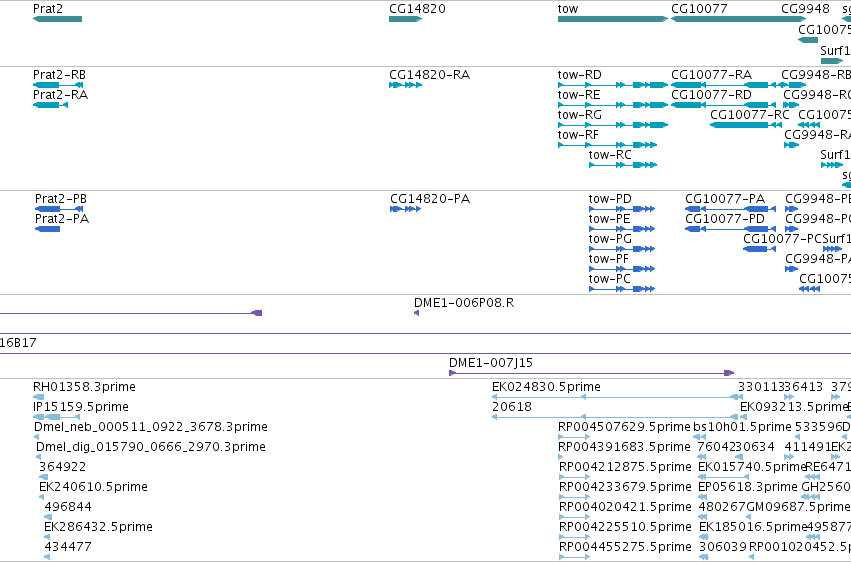Click the CG14820-PA protein label
This screenshot has width=851, height=562.
pos(430,199)
